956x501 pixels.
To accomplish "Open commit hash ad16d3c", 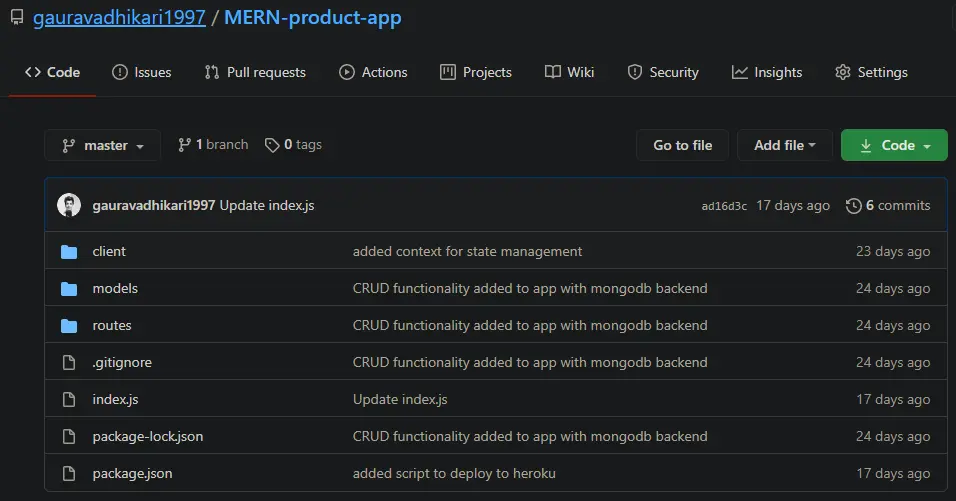I will tap(724, 206).
